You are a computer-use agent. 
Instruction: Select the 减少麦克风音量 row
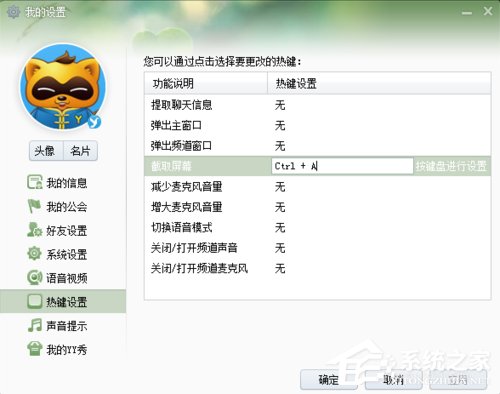(x=317, y=187)
